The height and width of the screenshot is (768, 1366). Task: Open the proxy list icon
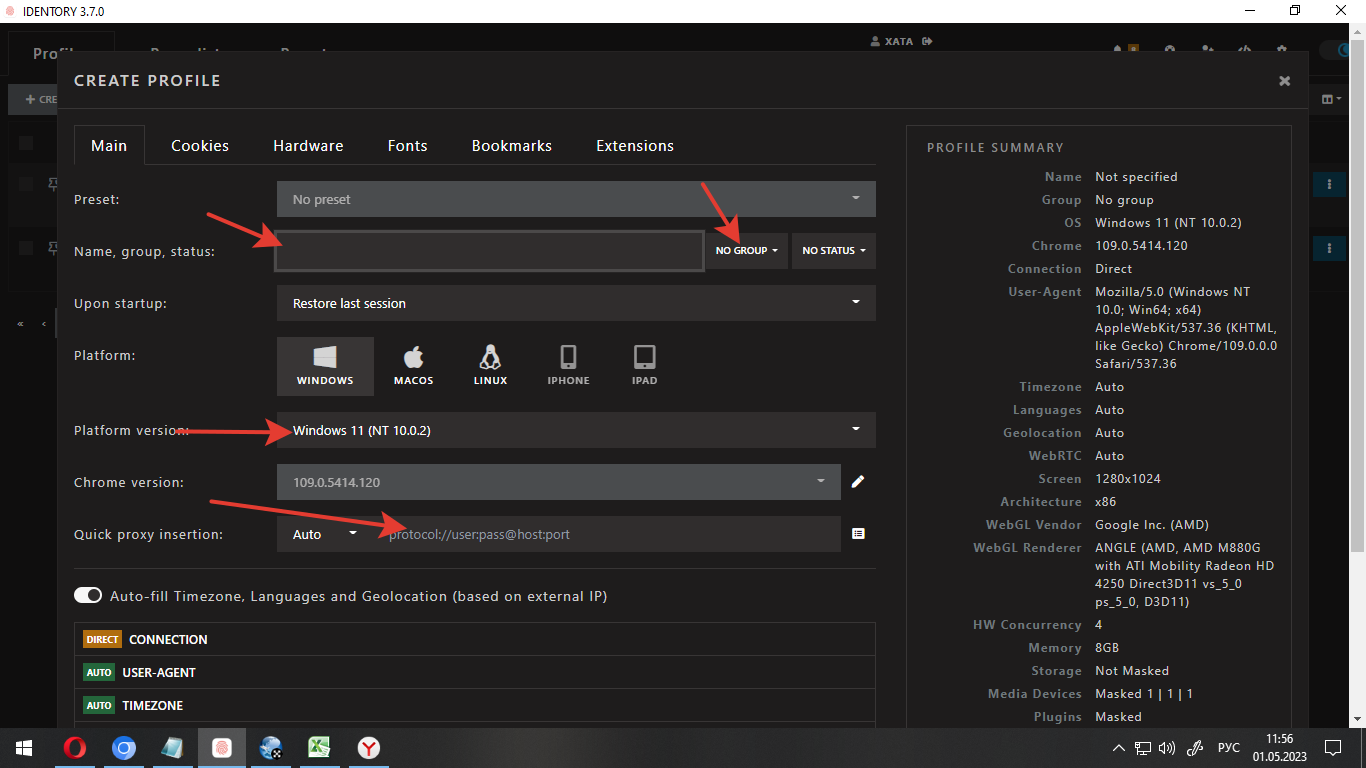(858, 534)
